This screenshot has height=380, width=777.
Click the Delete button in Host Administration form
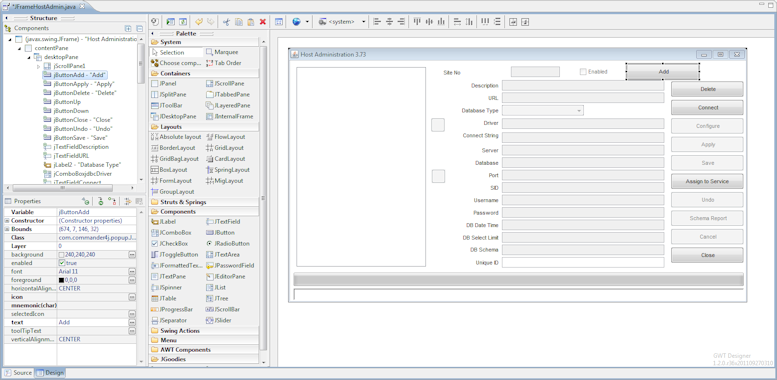(707, 89)
